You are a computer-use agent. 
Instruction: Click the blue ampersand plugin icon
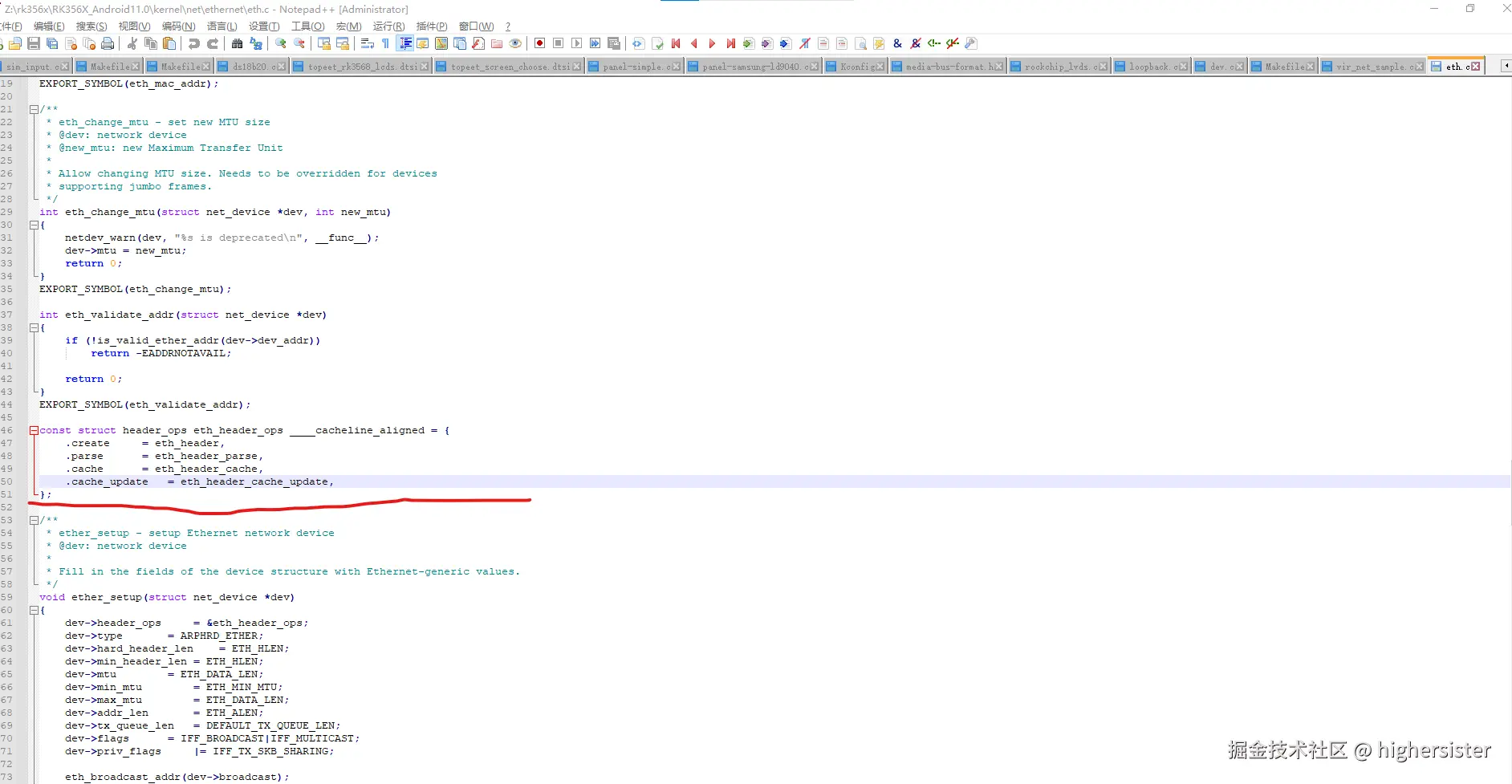(897, 43)
